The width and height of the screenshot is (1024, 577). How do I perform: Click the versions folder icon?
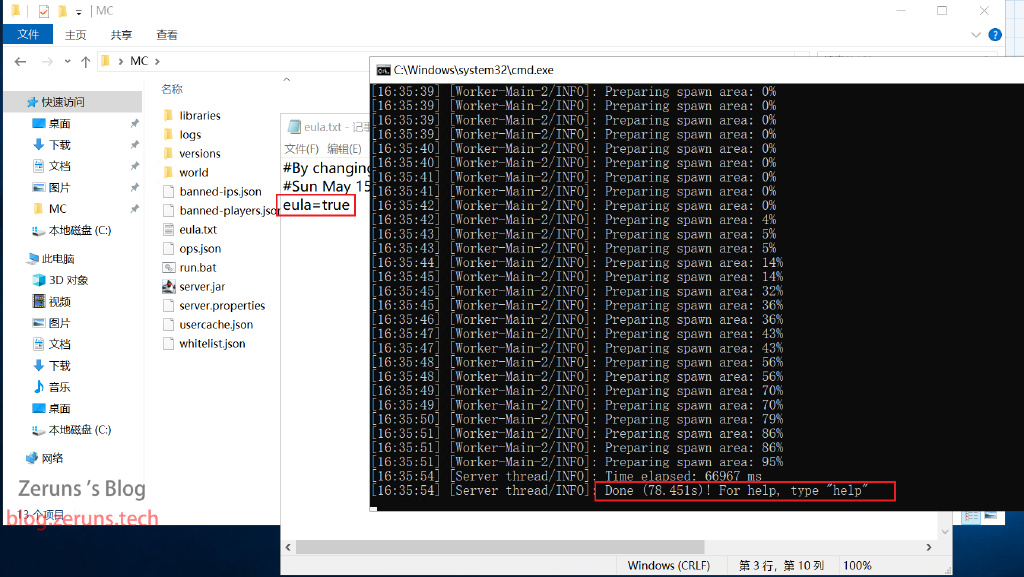[x=168, y=153]
